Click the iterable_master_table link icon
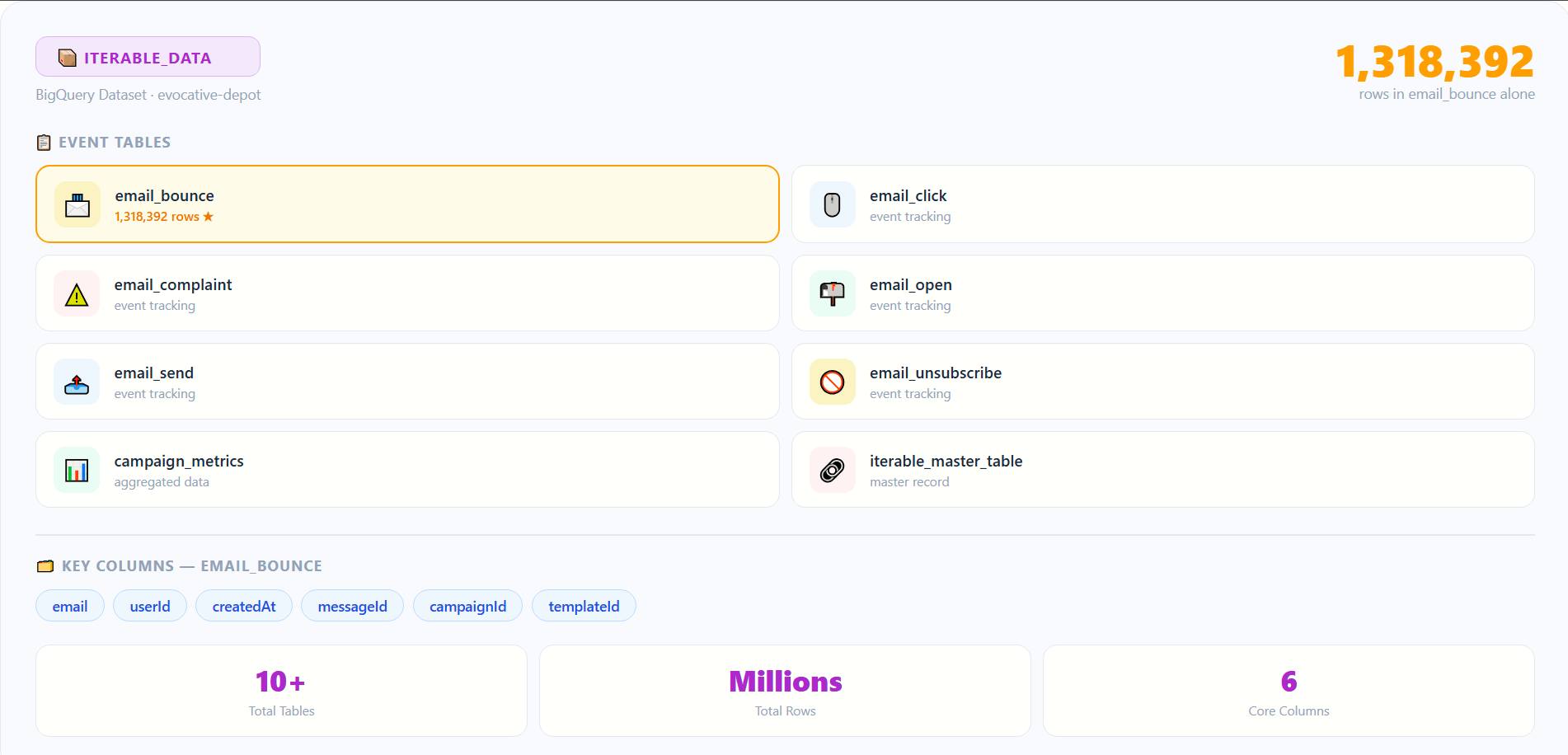 833,470
